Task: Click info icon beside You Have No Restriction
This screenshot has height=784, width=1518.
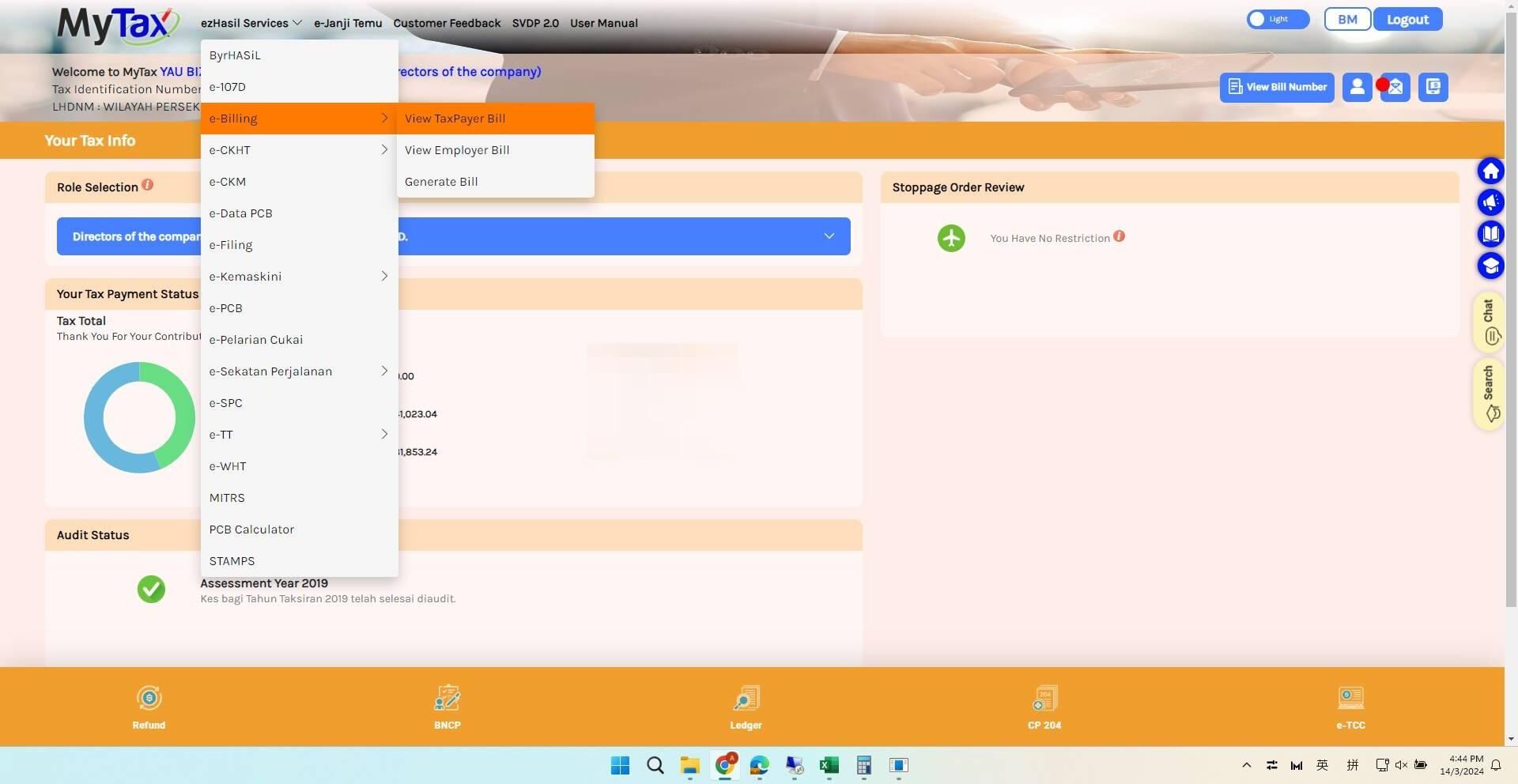Action: click(x=1119, y=236)
